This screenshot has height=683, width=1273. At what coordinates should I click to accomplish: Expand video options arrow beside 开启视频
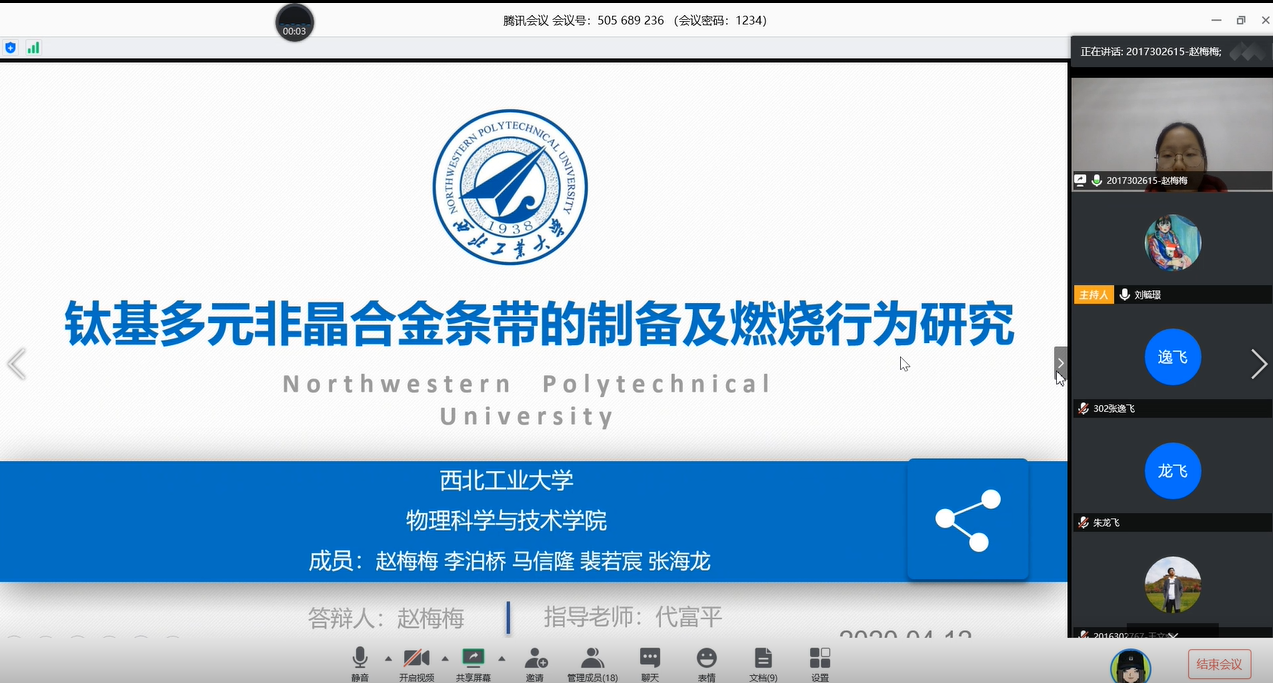pos(444,658)
